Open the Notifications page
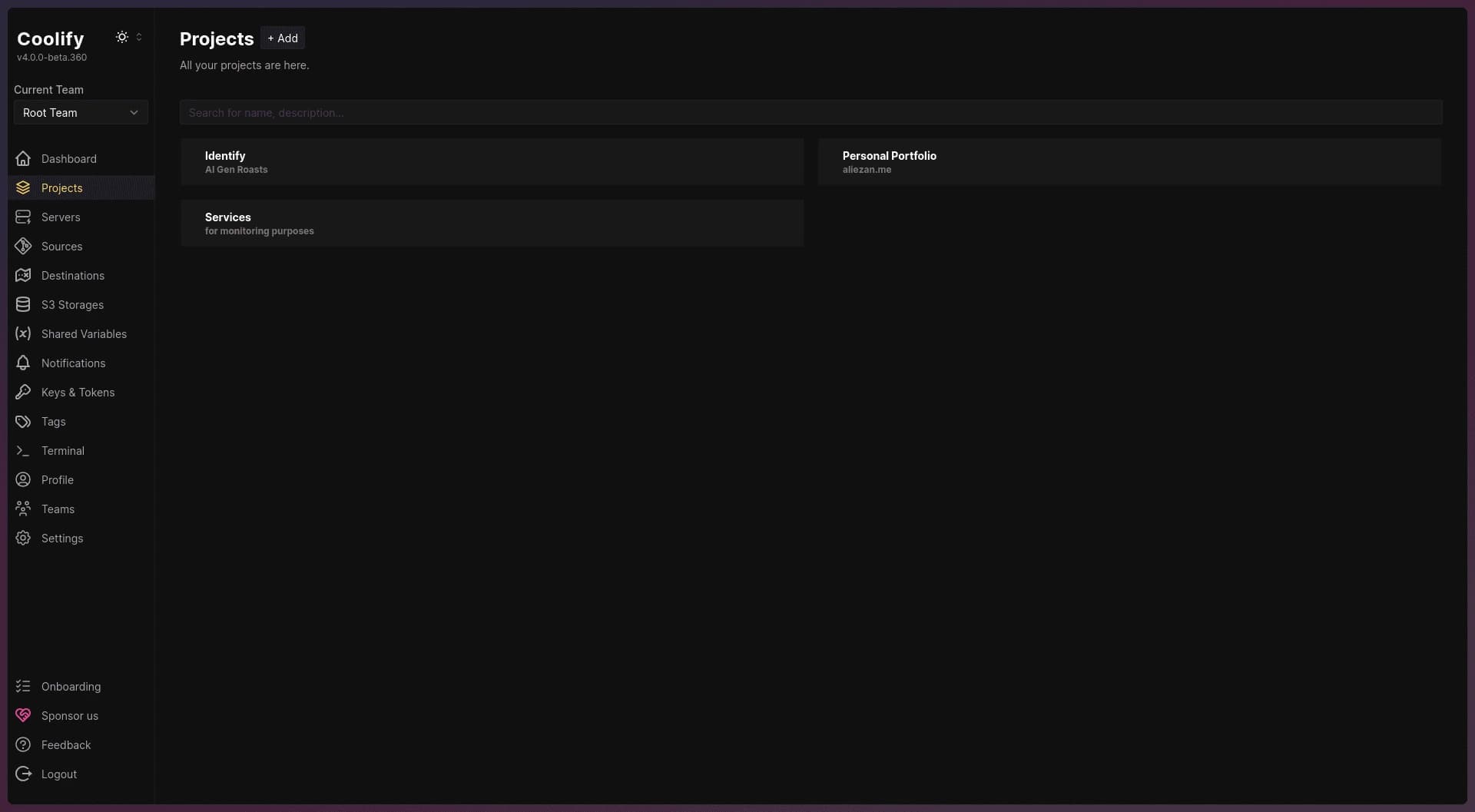 [81, 363]
